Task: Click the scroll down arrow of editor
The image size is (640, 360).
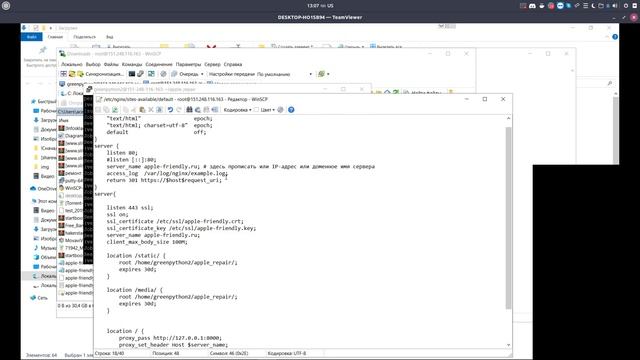Action: point(508,345)
